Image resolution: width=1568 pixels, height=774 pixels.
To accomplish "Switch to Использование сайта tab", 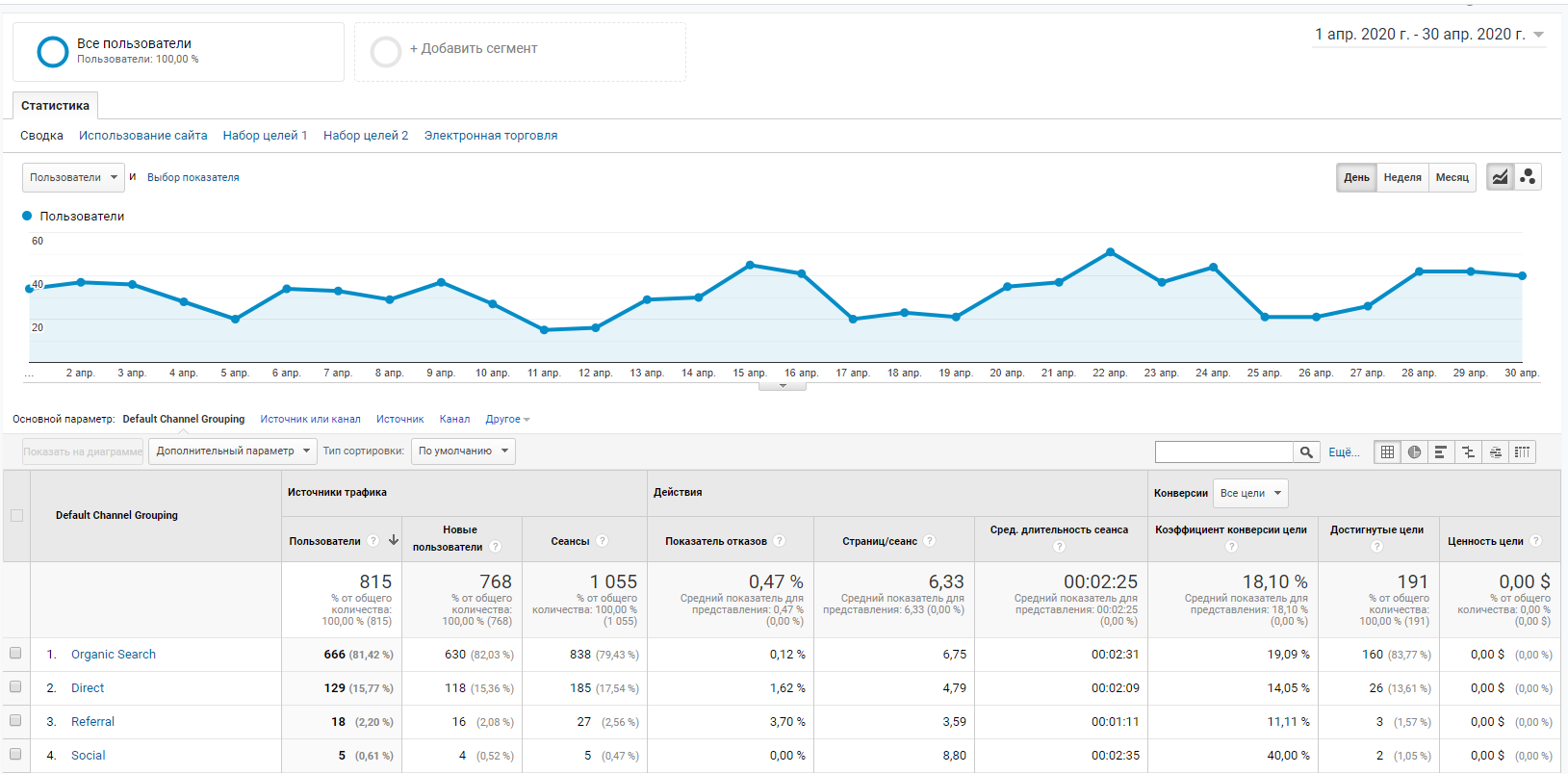I will [x=142, y=136].
